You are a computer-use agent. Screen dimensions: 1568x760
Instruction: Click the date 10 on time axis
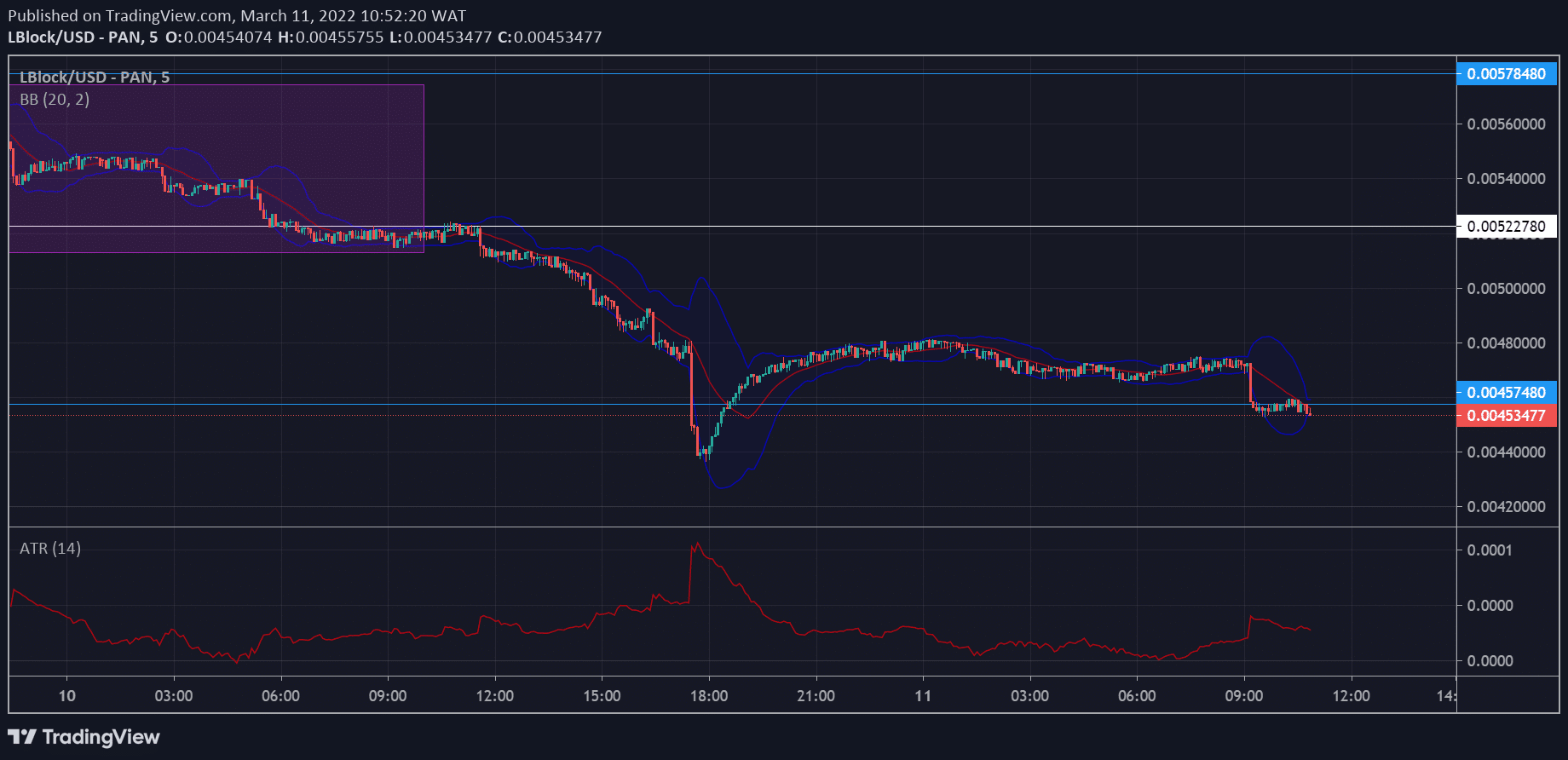[x=66, y=696]
